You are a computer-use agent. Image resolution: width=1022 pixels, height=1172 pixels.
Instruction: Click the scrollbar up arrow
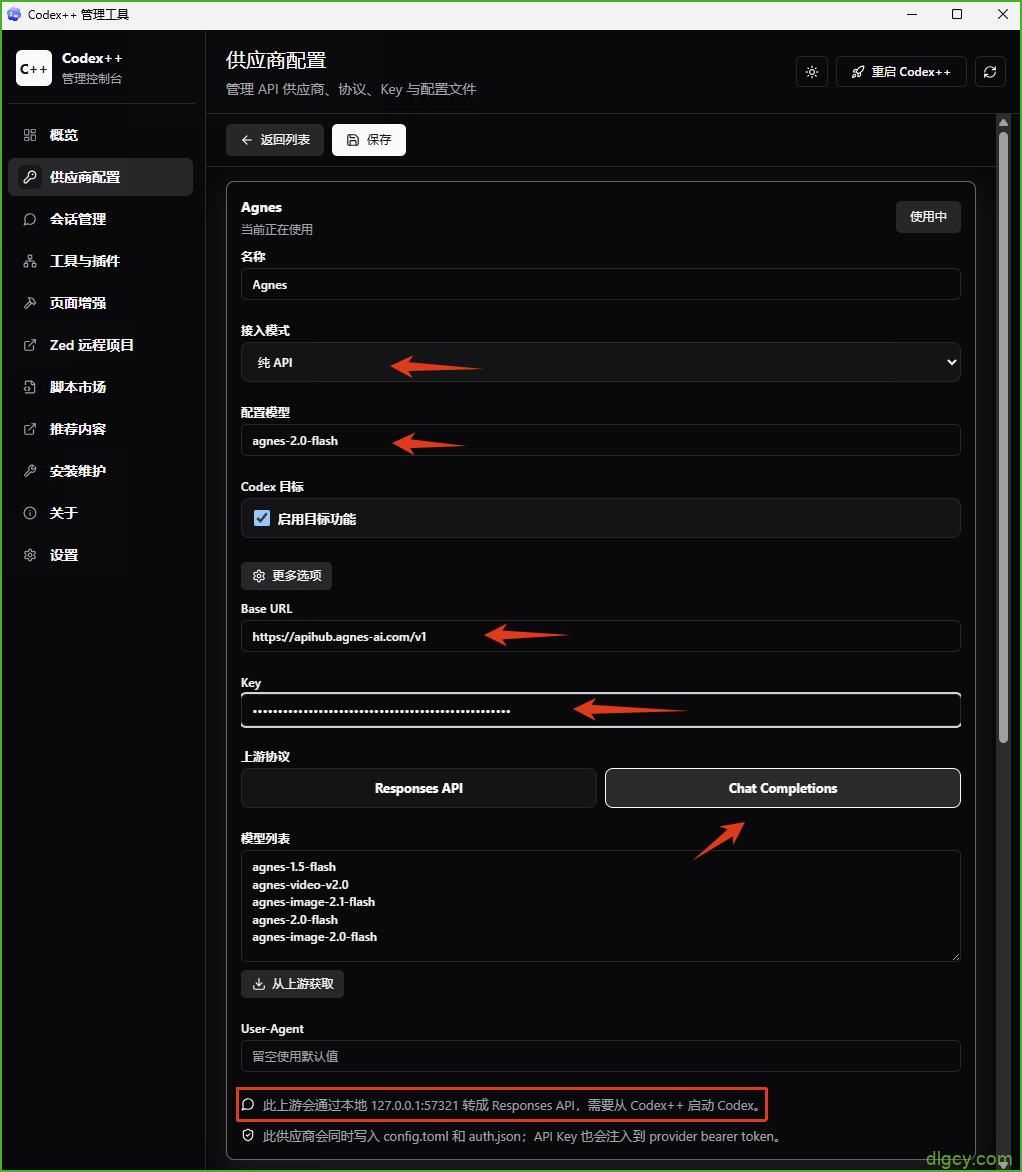[x=1003, y=123]
